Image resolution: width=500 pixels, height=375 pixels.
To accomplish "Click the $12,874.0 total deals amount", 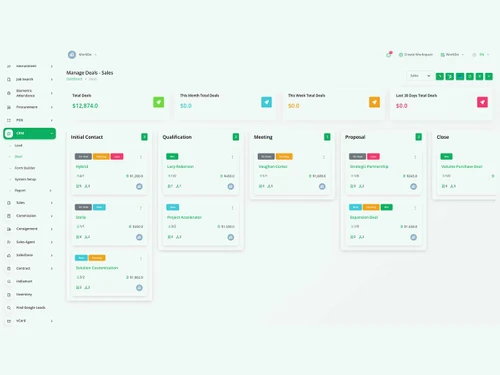I will click(x=85, y=106).
